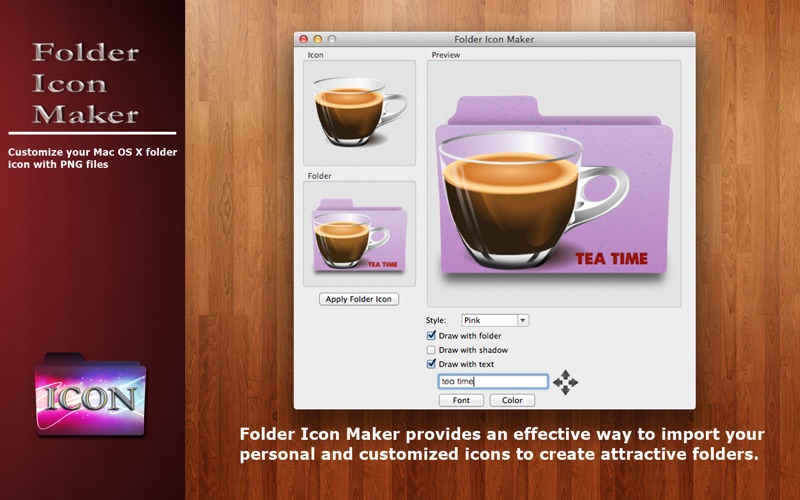800x500 pixels.
Task: Click the coffee cup in Icon well
Action: click(x=360, y=112)
